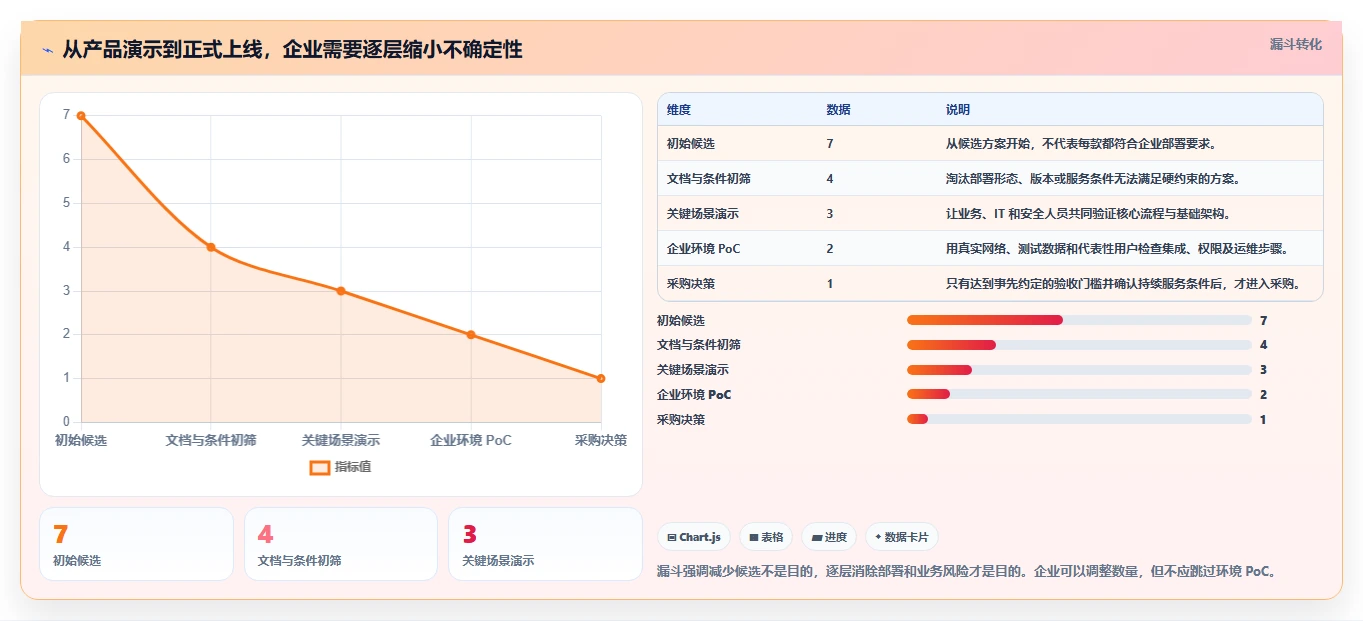
Task: Click the chart point for 初始候选
Action: 81,116
